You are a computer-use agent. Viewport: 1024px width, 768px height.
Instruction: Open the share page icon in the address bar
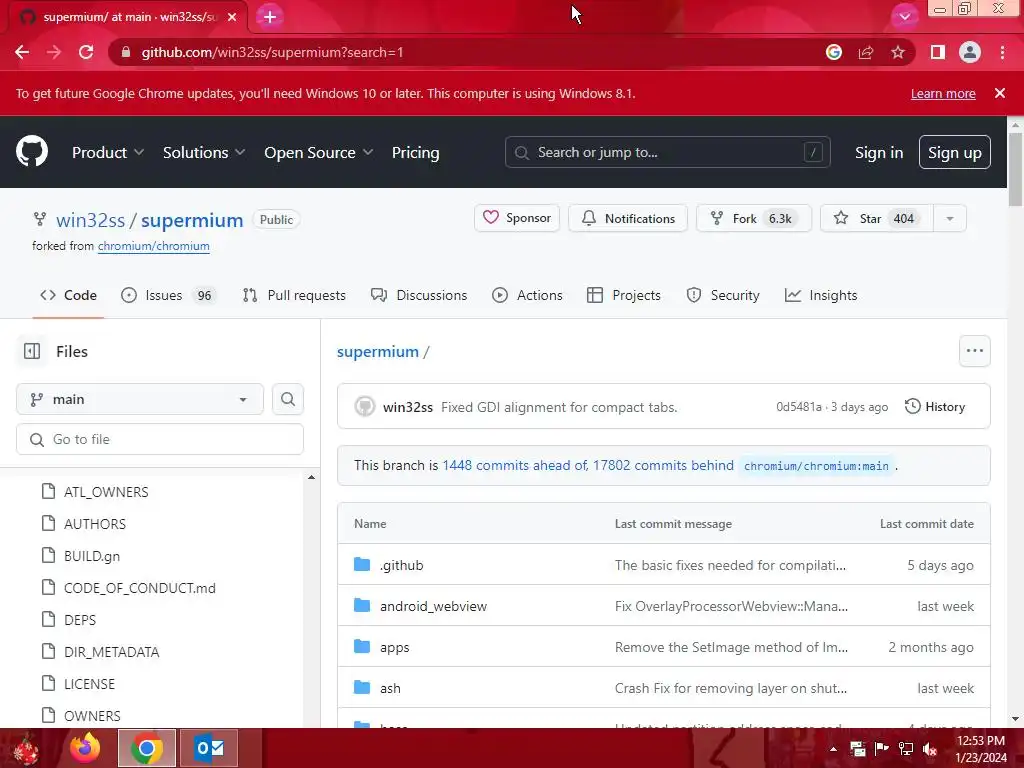[x=866, y=52]
